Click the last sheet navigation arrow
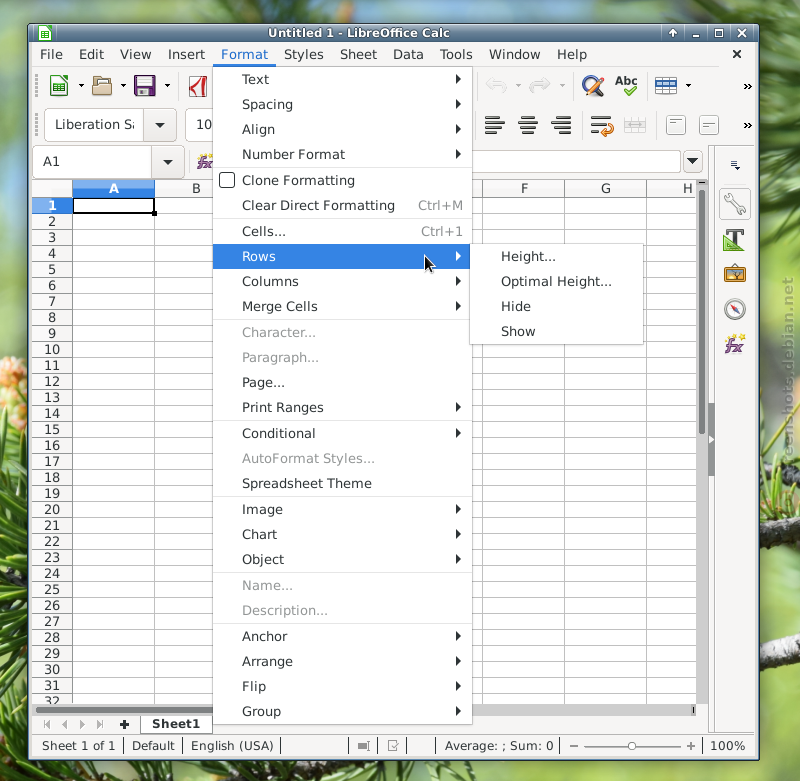This screenshot has height=781, width=800. 100,724
